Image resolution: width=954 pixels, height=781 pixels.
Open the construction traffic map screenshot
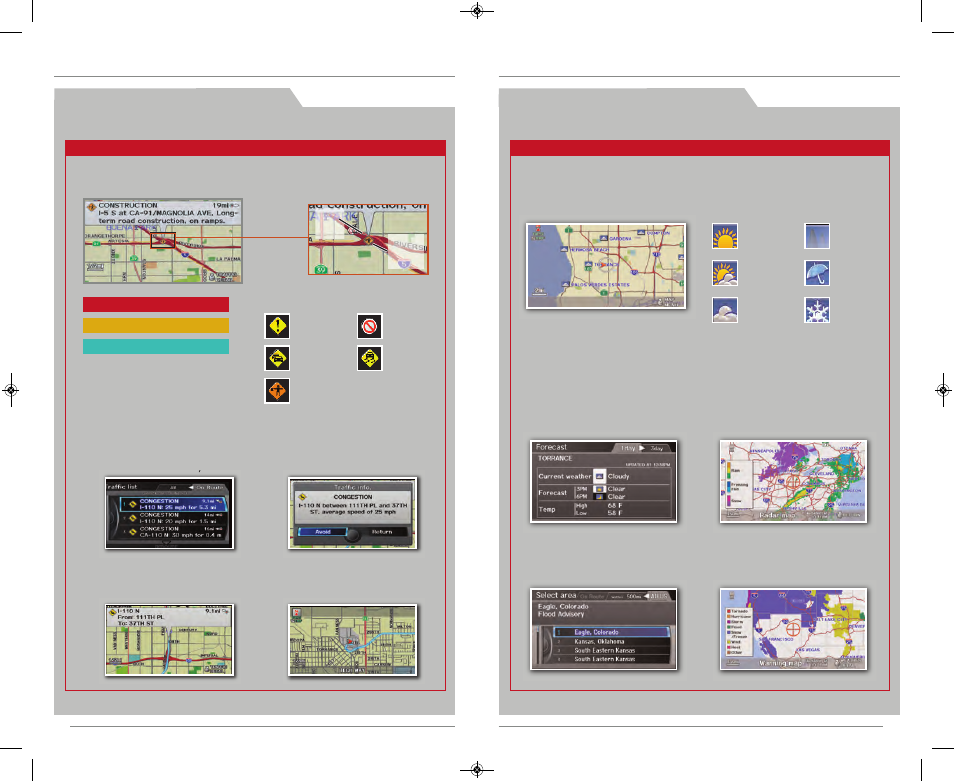click(163, 241)
